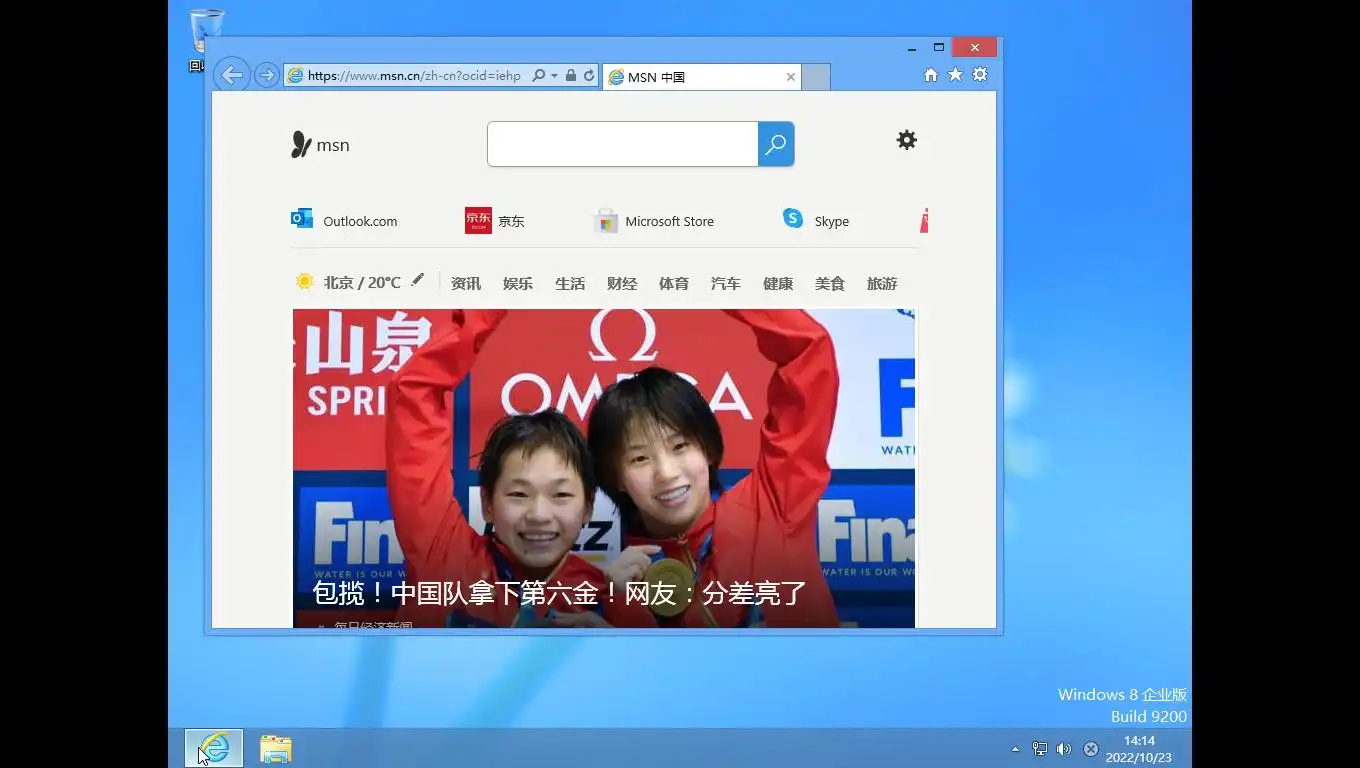The width and height of the screenshot is (1360, 768).
Task: Open the 体育 sports category
Action: 674,284
